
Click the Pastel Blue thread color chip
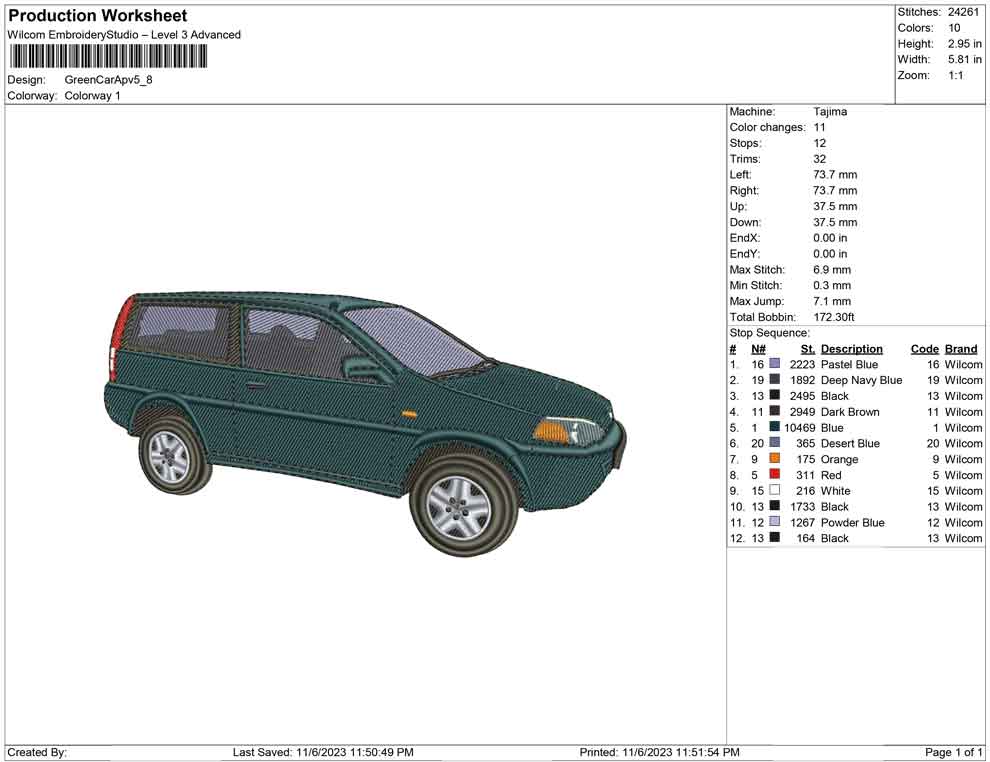click(775, 364)
